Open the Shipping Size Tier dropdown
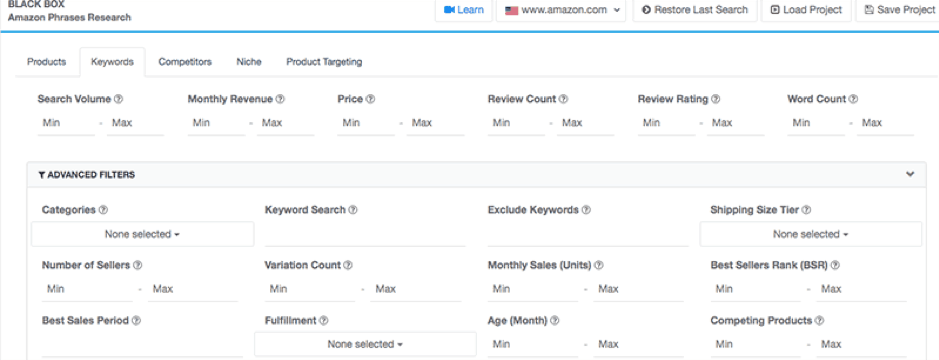 [x=811, y=234]
